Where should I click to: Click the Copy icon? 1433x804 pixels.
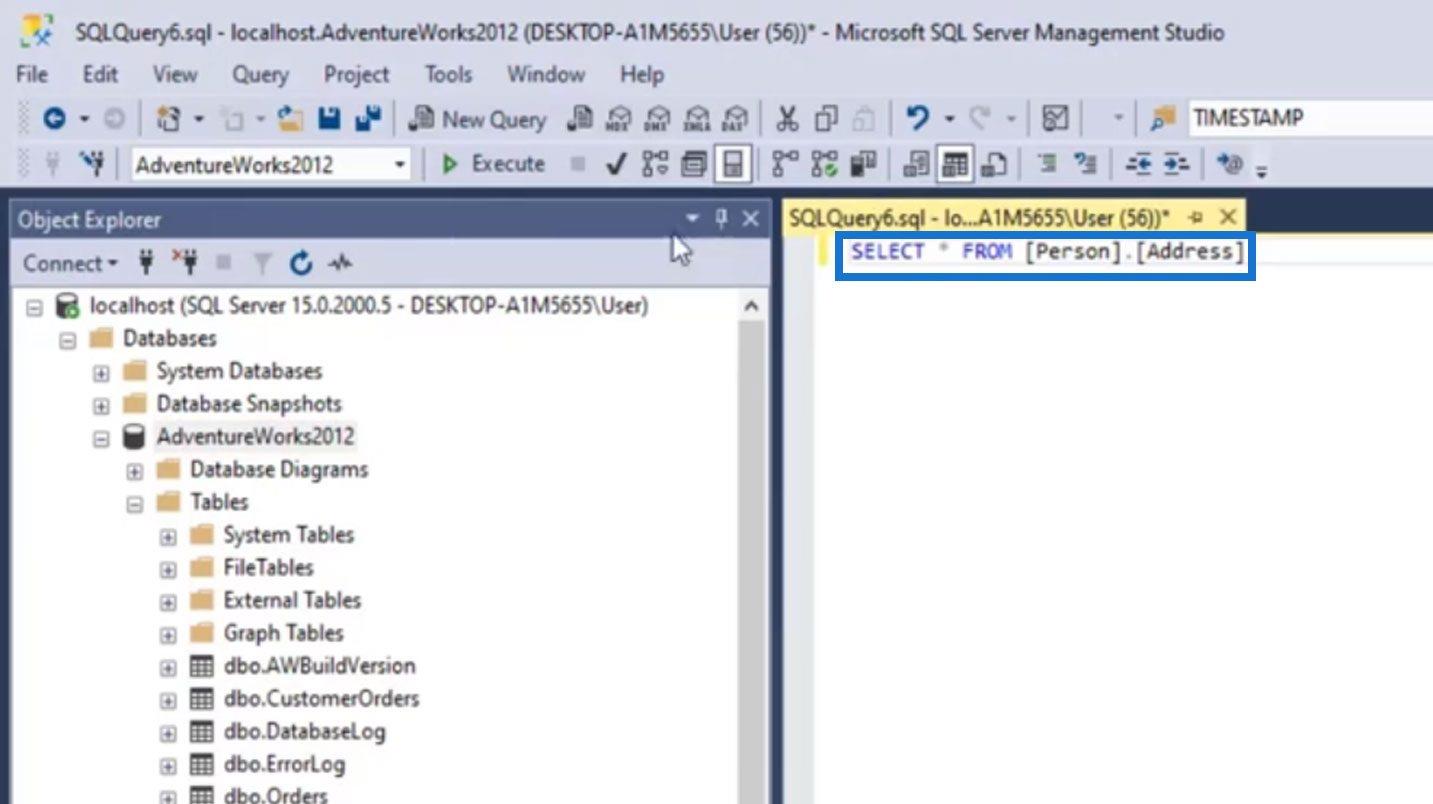[x=826, y=119]
